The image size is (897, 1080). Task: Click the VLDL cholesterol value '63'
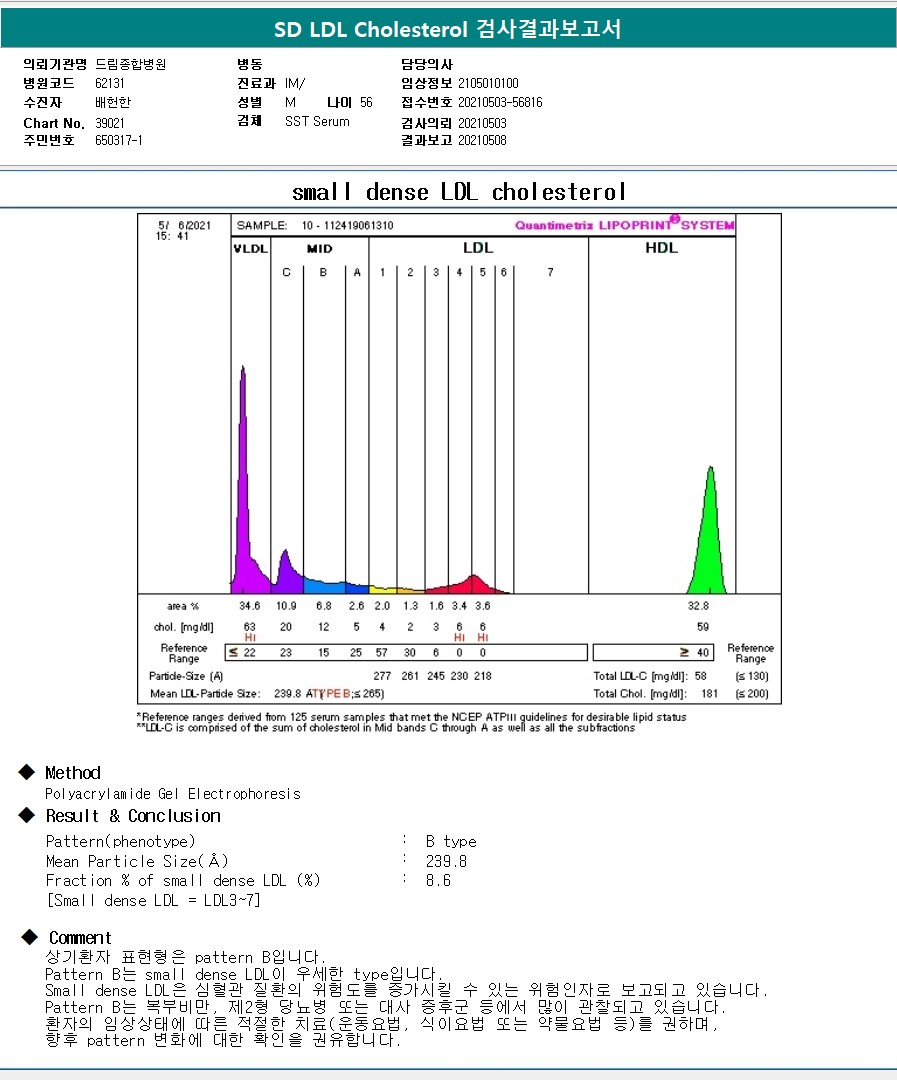pos(249,627)
